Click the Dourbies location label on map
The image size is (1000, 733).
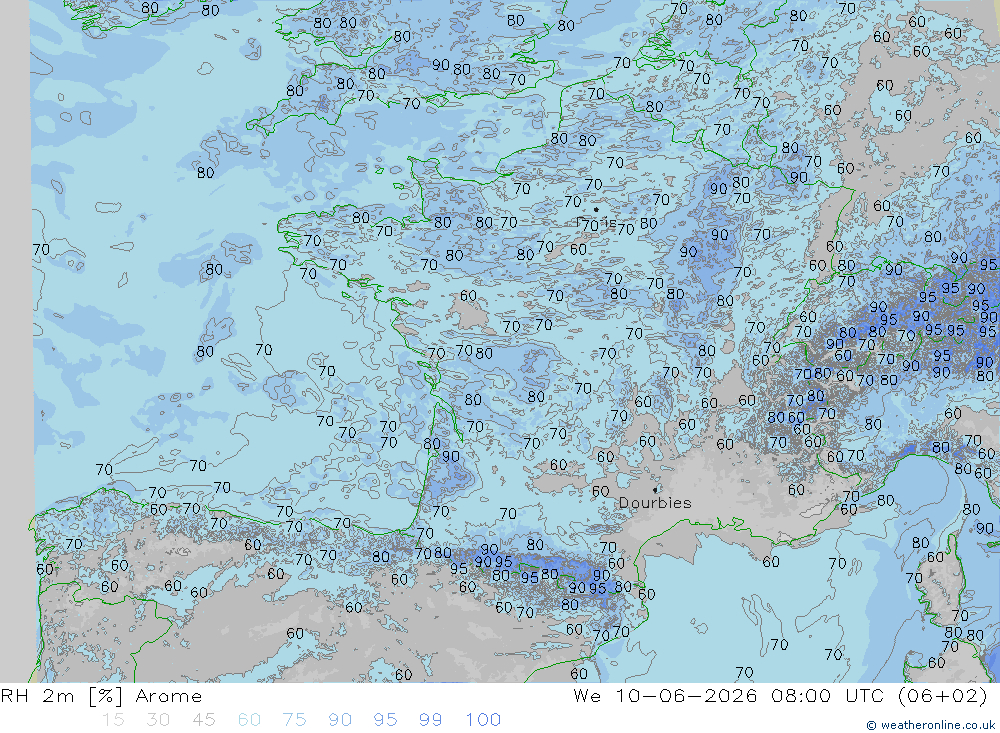(x=655, y=503)
